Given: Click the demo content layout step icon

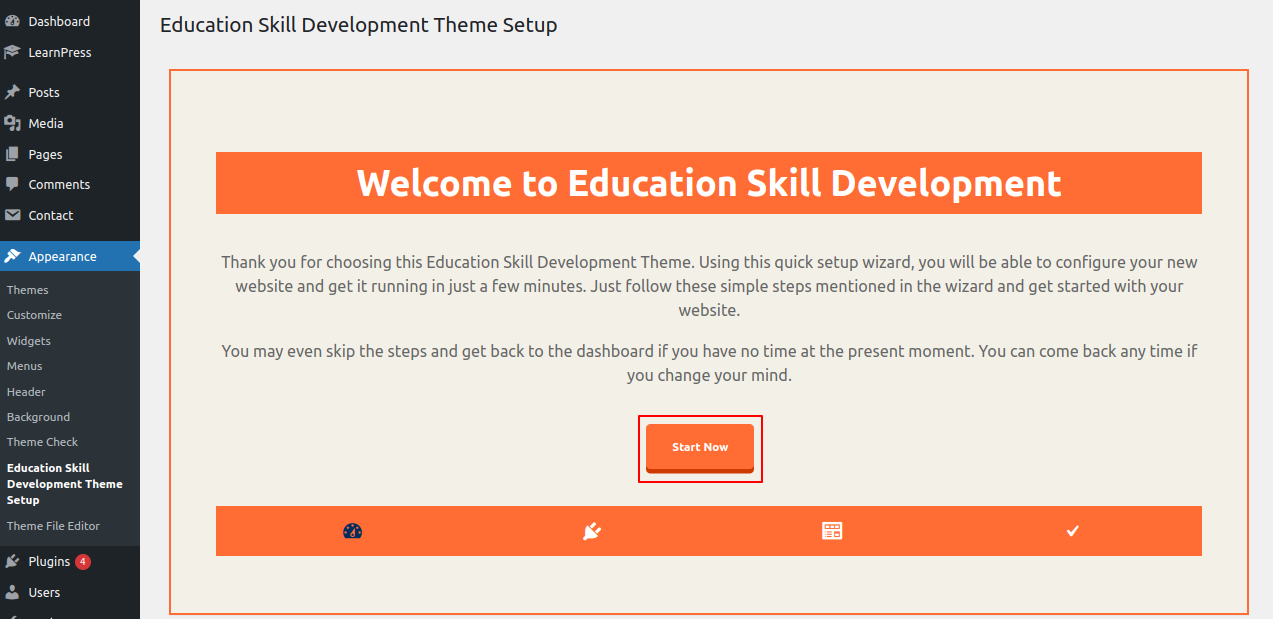Looking at the screenshot, I should tap(832, 531).
